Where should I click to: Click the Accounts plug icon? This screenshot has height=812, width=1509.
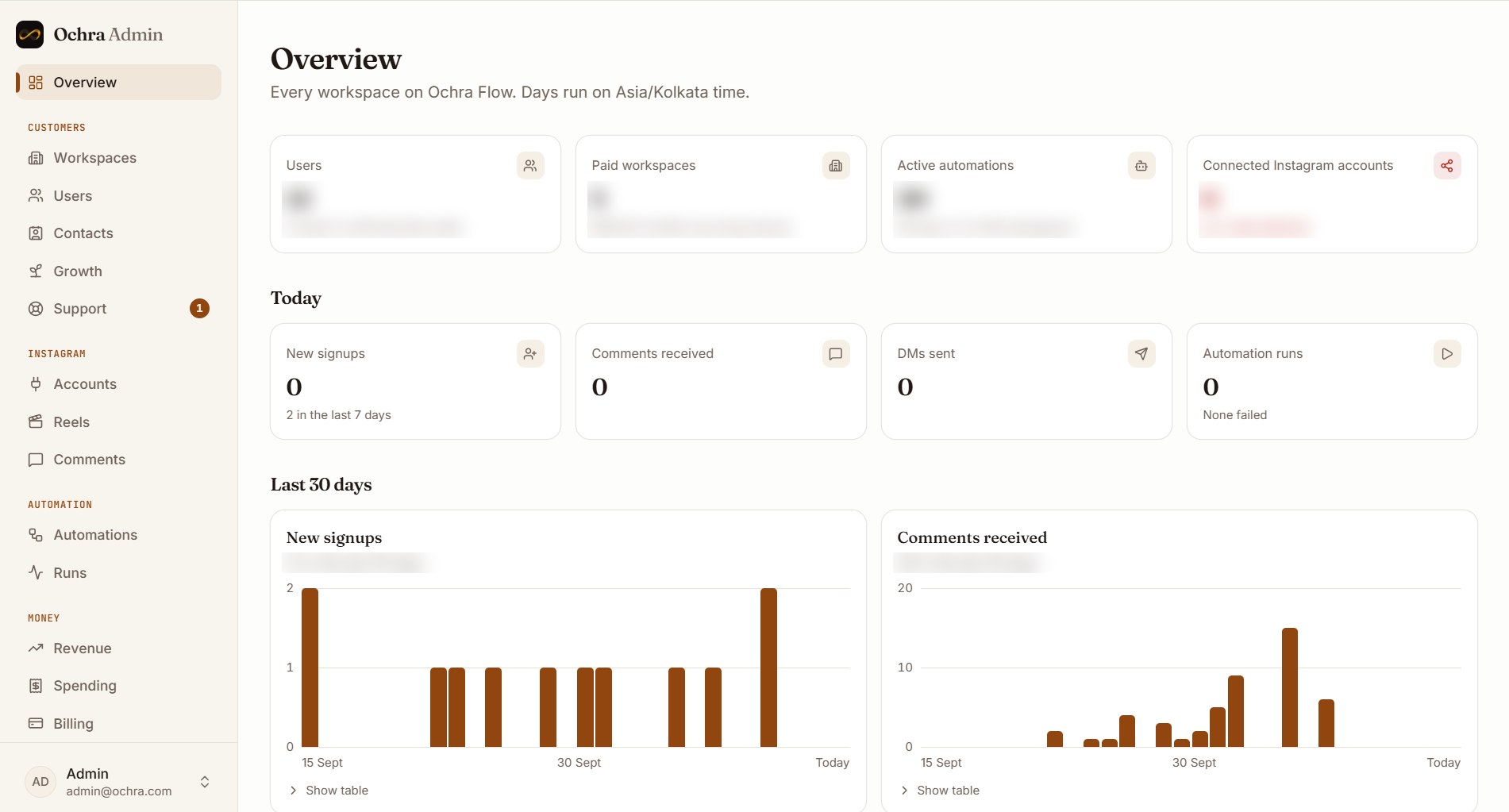[x=36, y=384]
